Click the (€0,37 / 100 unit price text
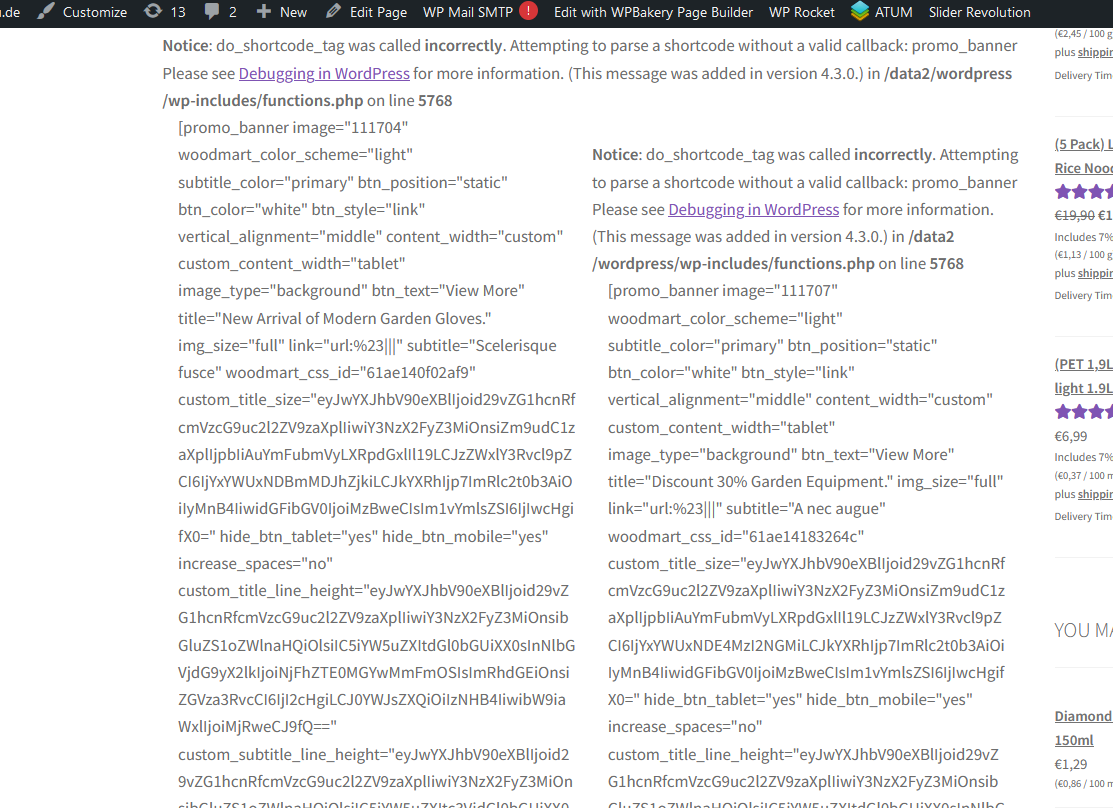The height and width of the screenshot is (808, 1113). [x=1083, y=476]
